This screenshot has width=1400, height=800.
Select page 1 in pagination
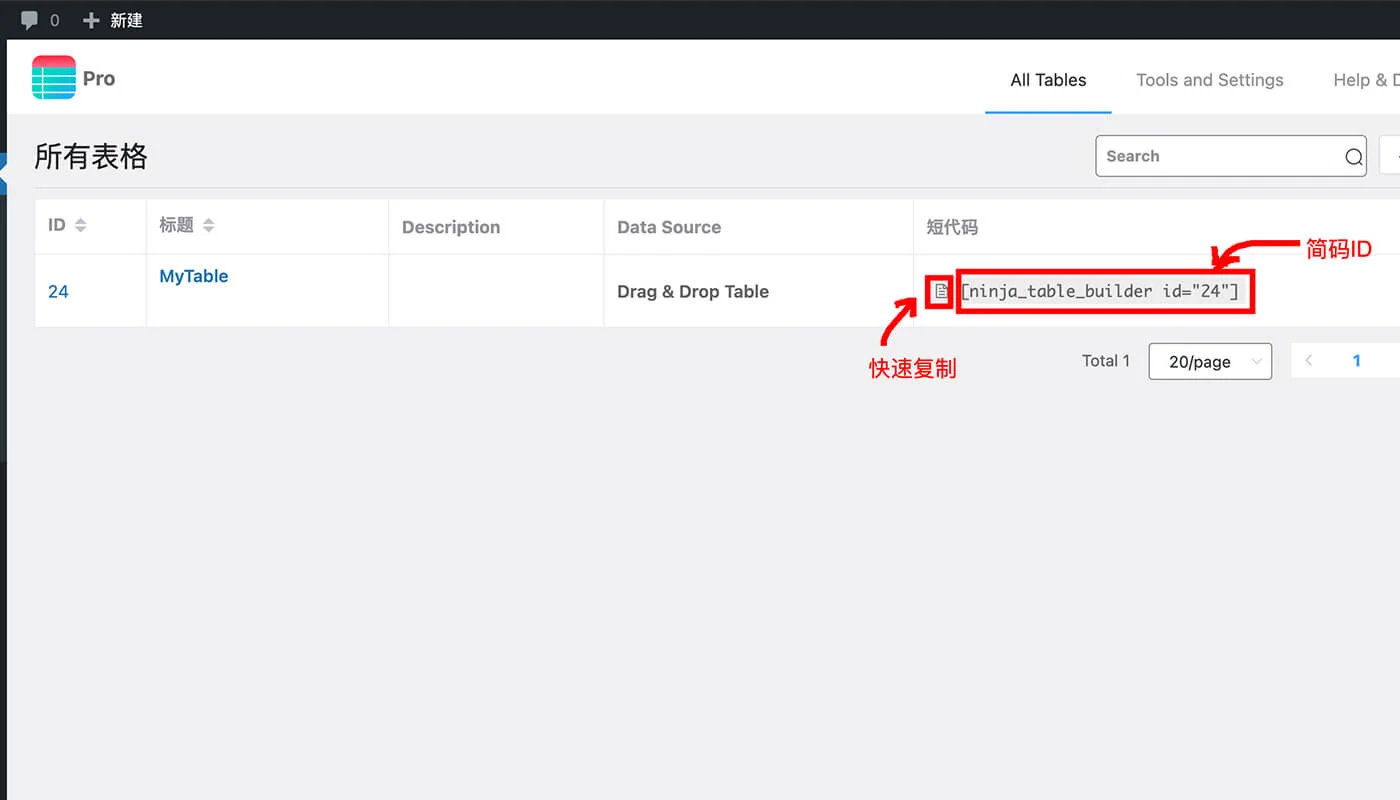(1356, 361)
